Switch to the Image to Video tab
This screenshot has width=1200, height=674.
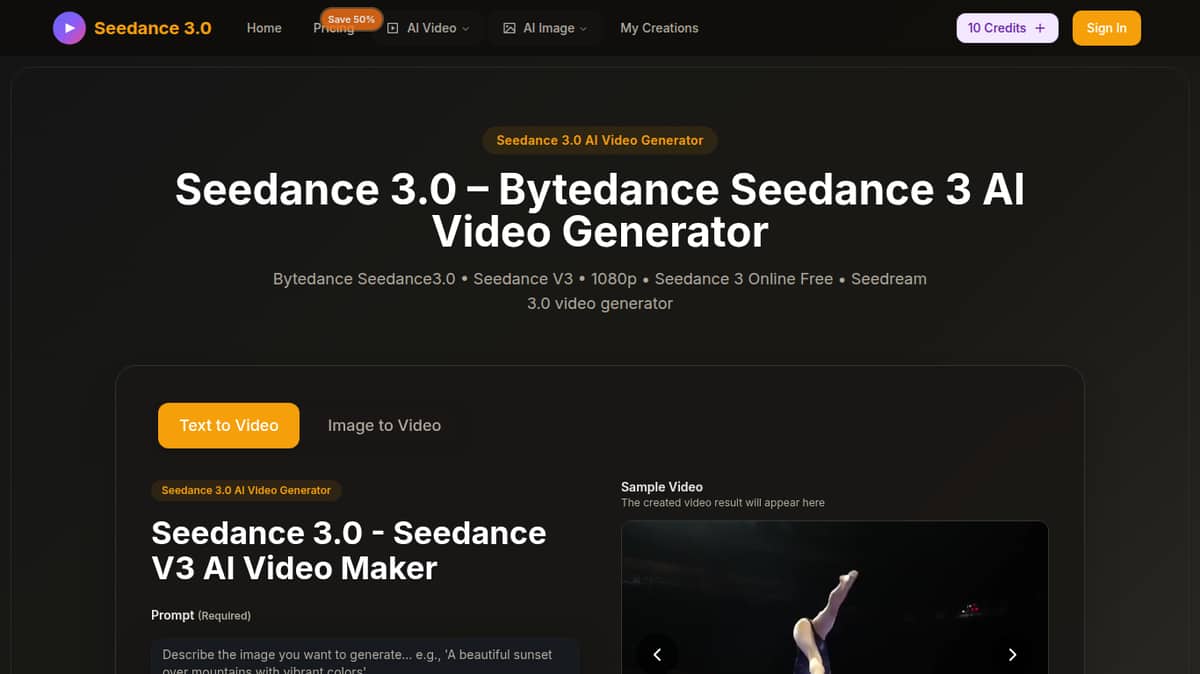coord(384,425)
